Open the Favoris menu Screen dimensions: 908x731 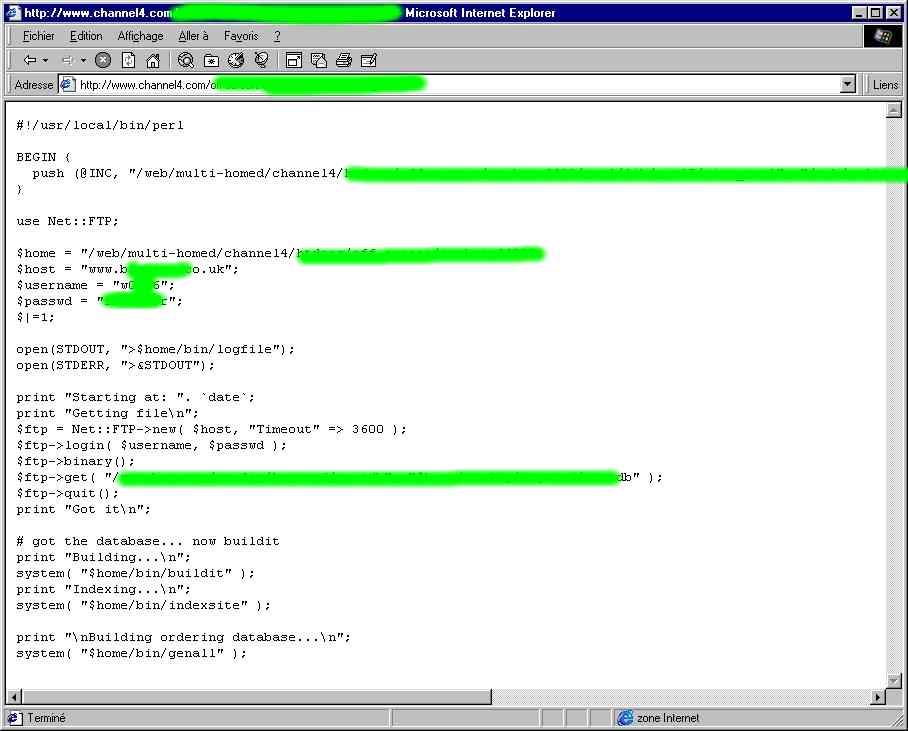[241, 36]
